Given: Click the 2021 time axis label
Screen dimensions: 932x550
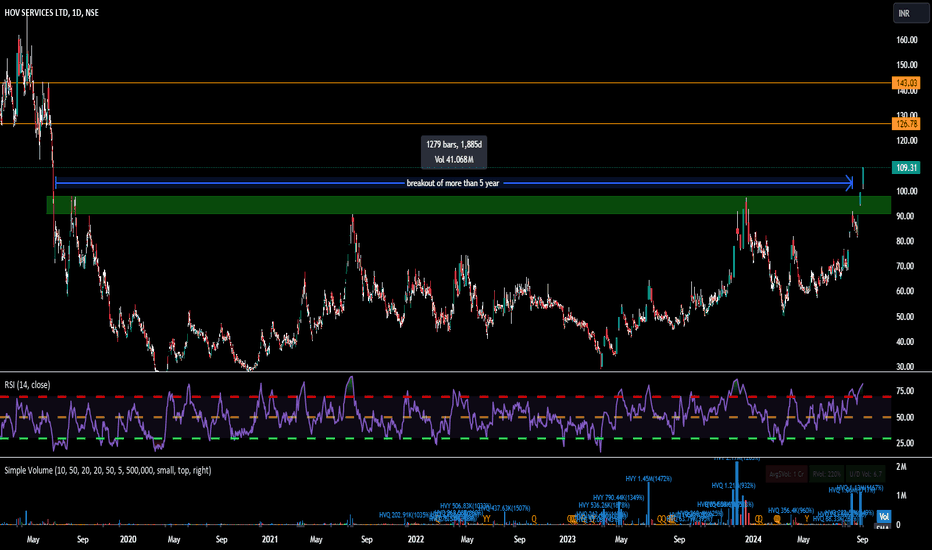Looking at the screenshot, I should (270, 539).
